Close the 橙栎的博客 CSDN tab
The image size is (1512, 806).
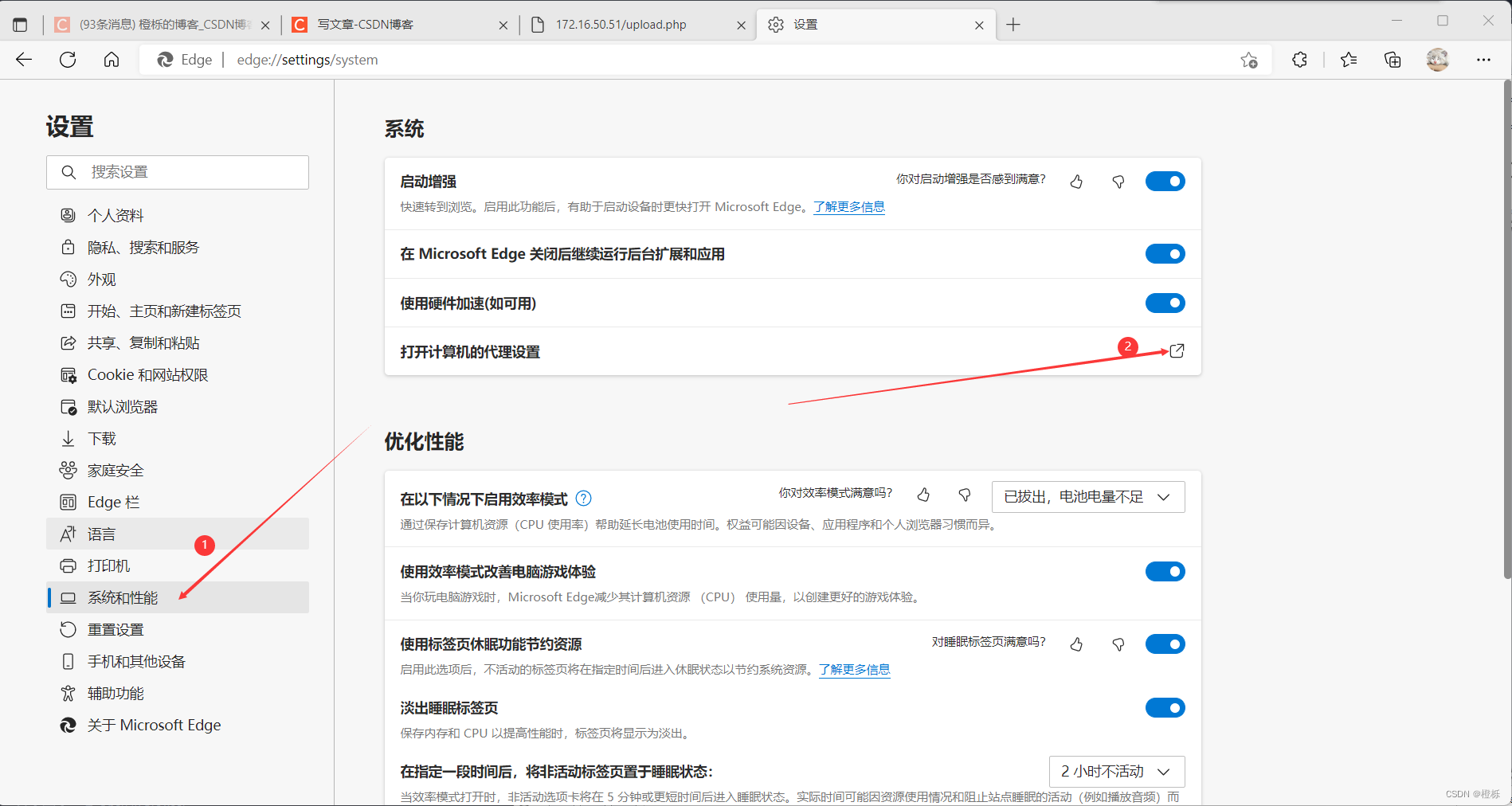click(265, 25)
